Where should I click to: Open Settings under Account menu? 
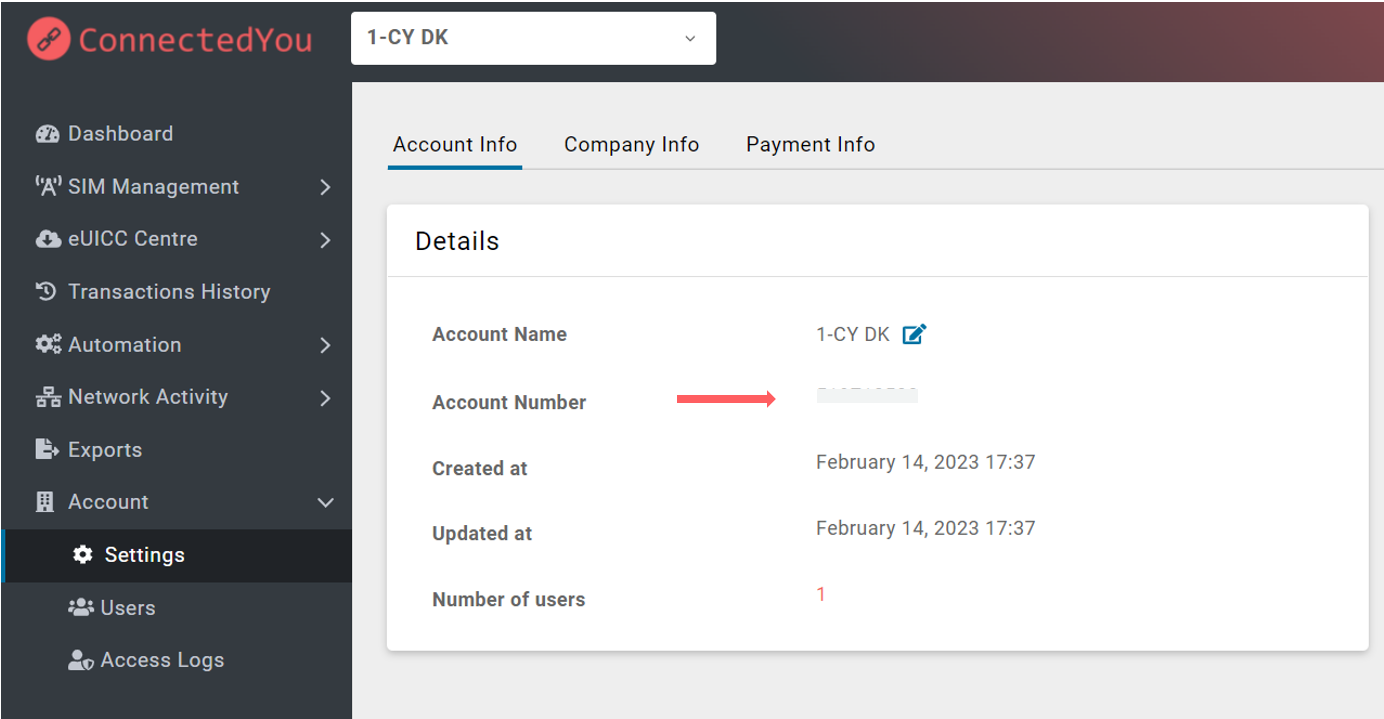[x=144, y=555]
